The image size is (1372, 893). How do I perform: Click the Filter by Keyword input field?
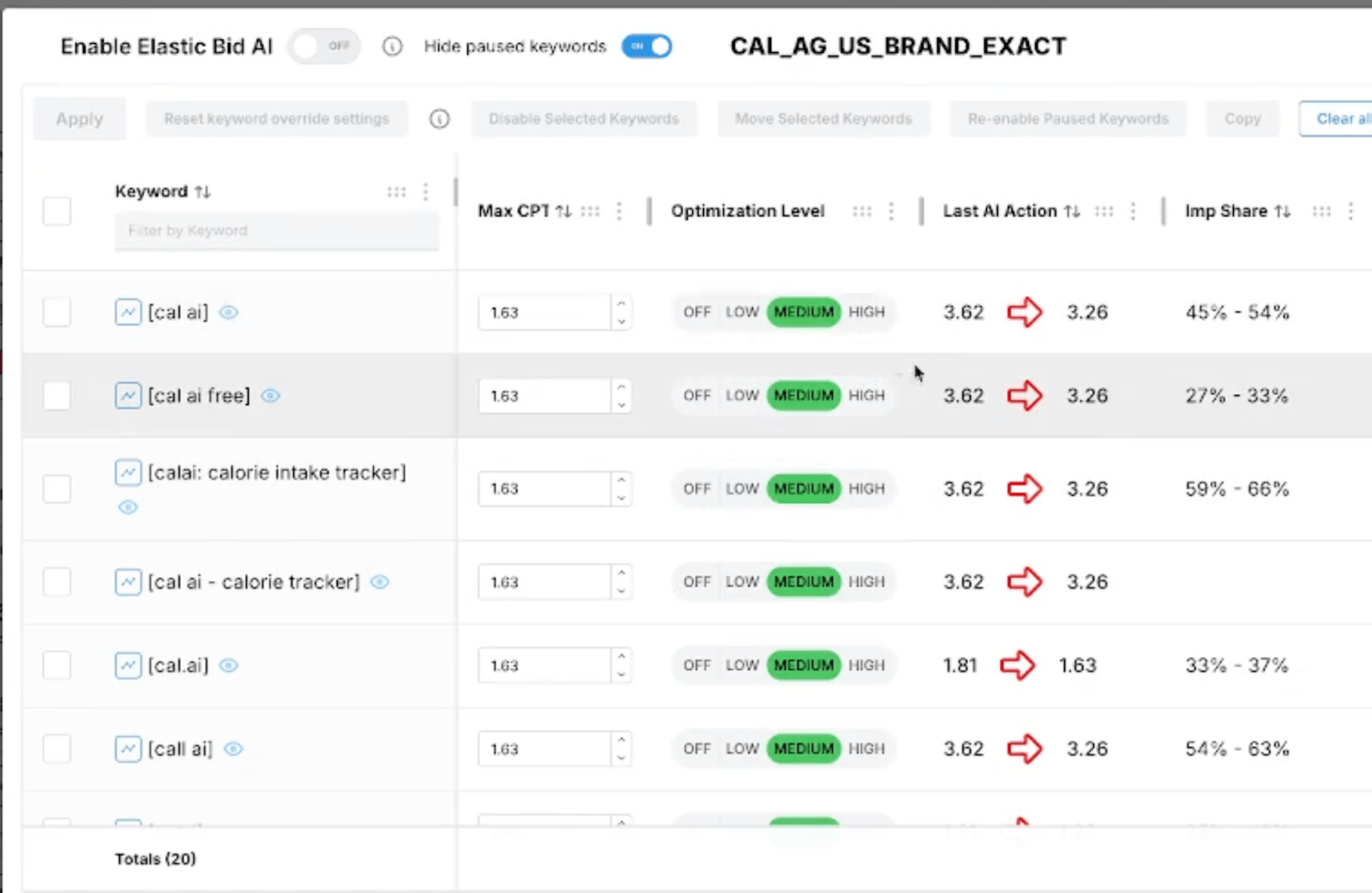point(276,231)
